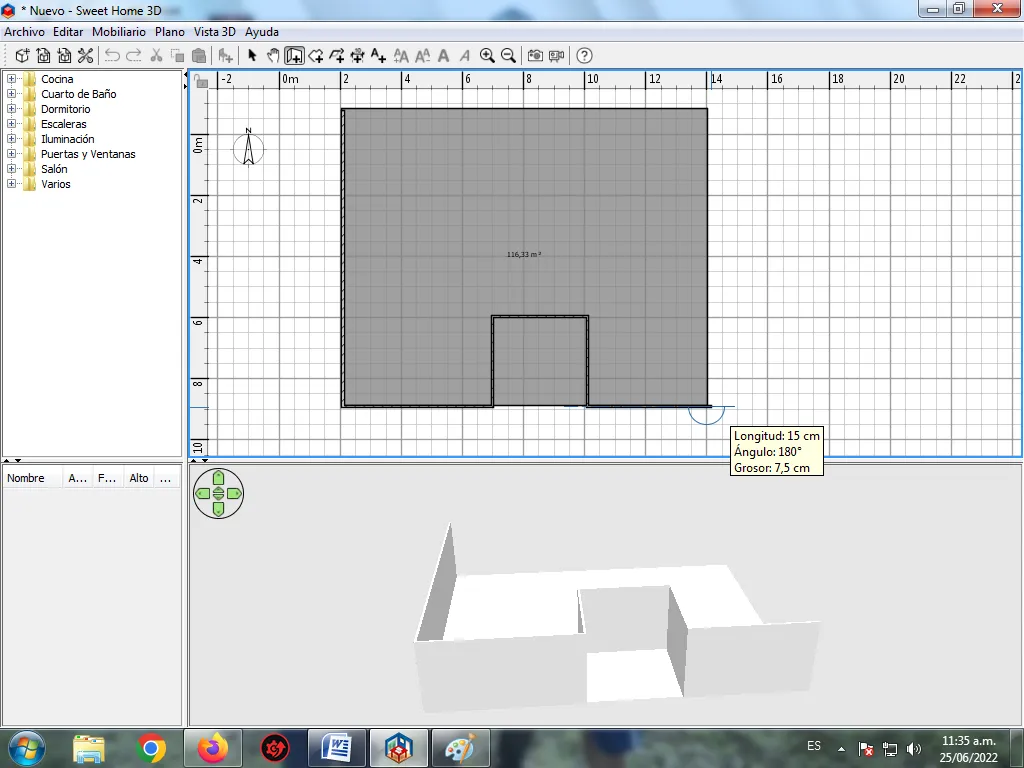Expand the Varios category
This screenshot has width=1024, height=768.
pyautogui.click(x=11, y=184)
